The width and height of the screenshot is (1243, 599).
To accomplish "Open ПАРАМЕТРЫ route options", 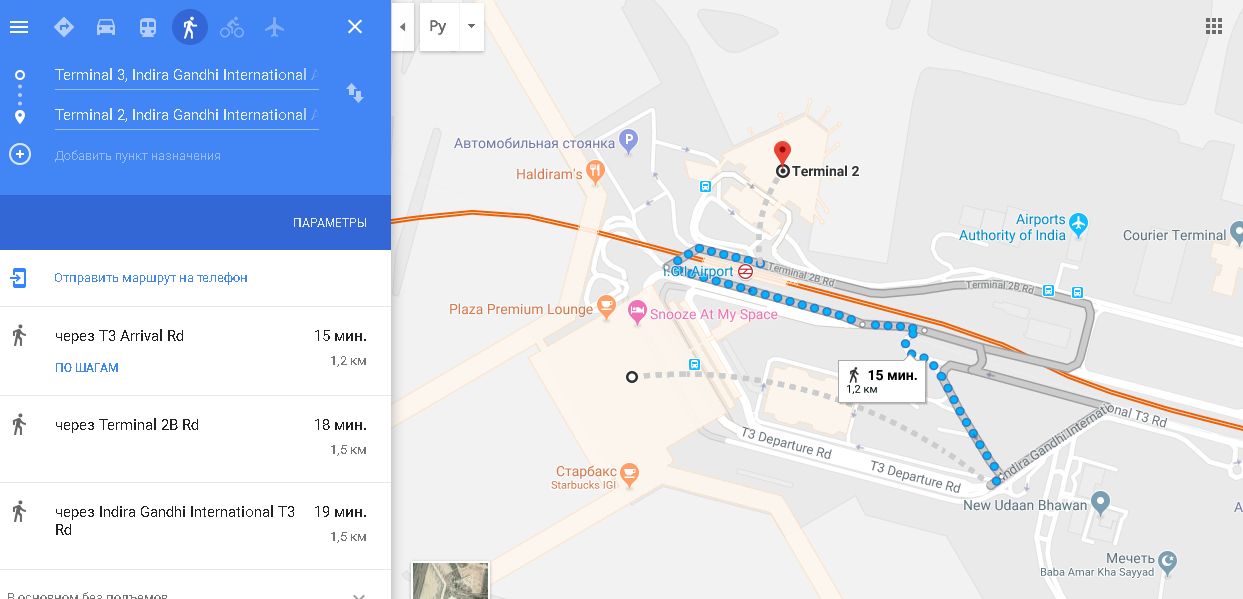I will coord(330,223).
